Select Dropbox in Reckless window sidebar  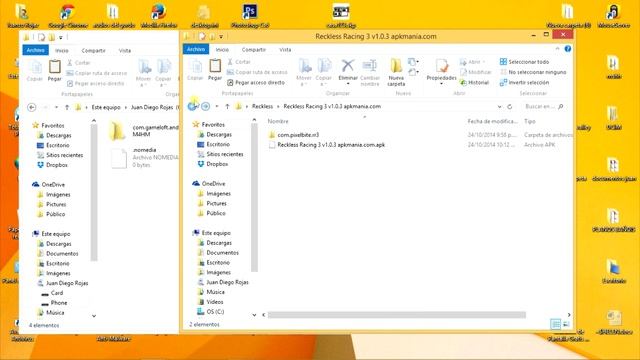[212, 164]
